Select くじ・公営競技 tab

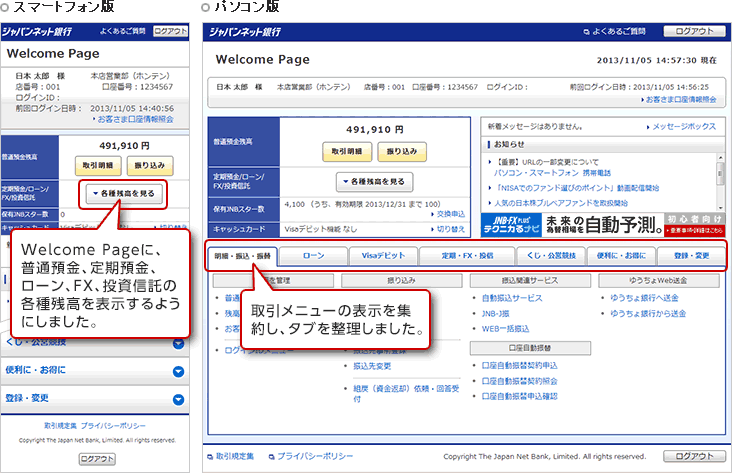[551, 256]
